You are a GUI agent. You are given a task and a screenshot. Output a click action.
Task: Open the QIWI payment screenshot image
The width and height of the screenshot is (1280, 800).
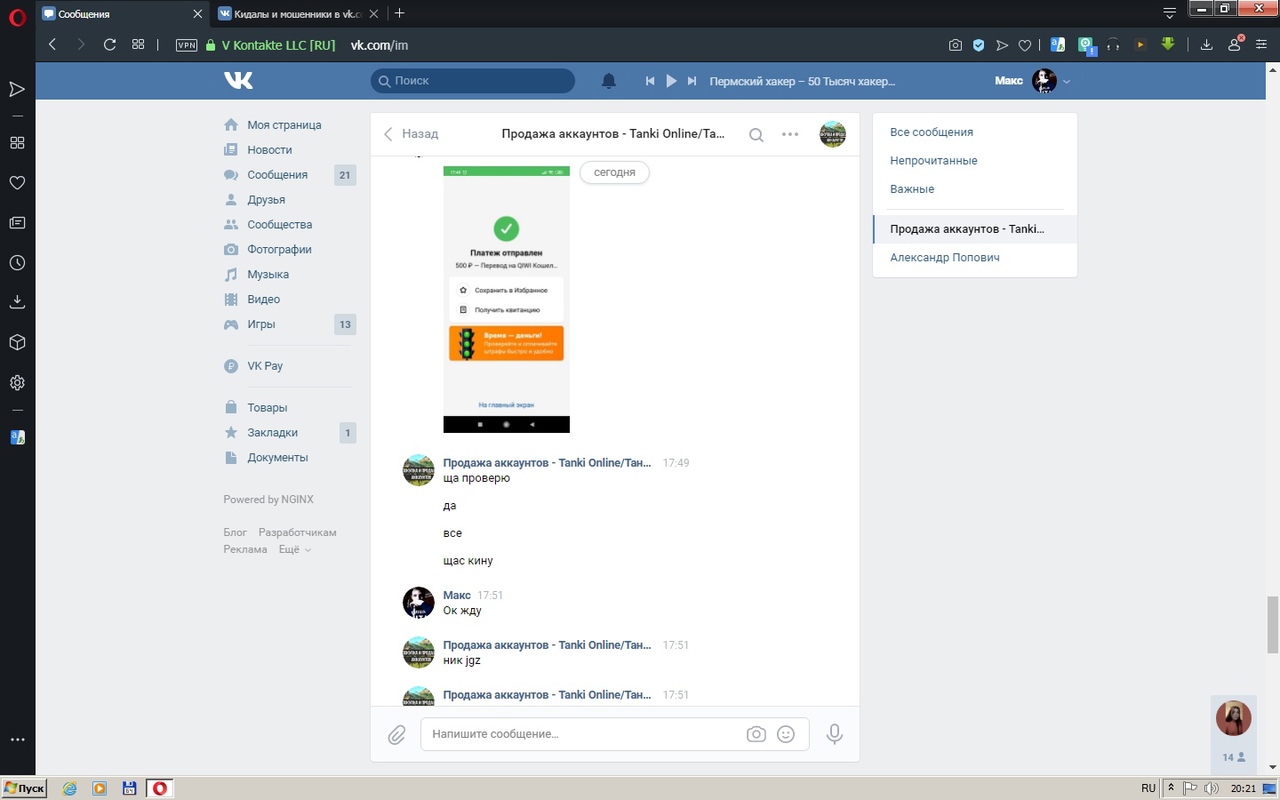click(506, 299)
